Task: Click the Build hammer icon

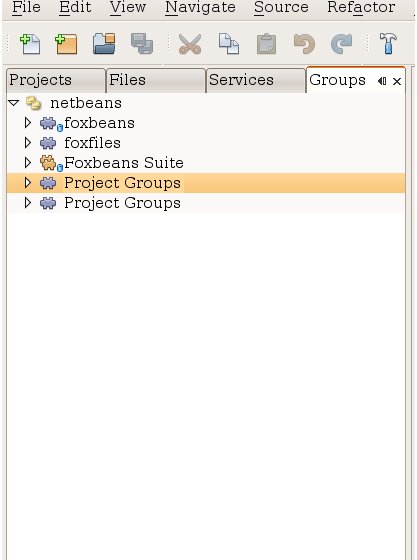Action: click(x=388, y=44)
